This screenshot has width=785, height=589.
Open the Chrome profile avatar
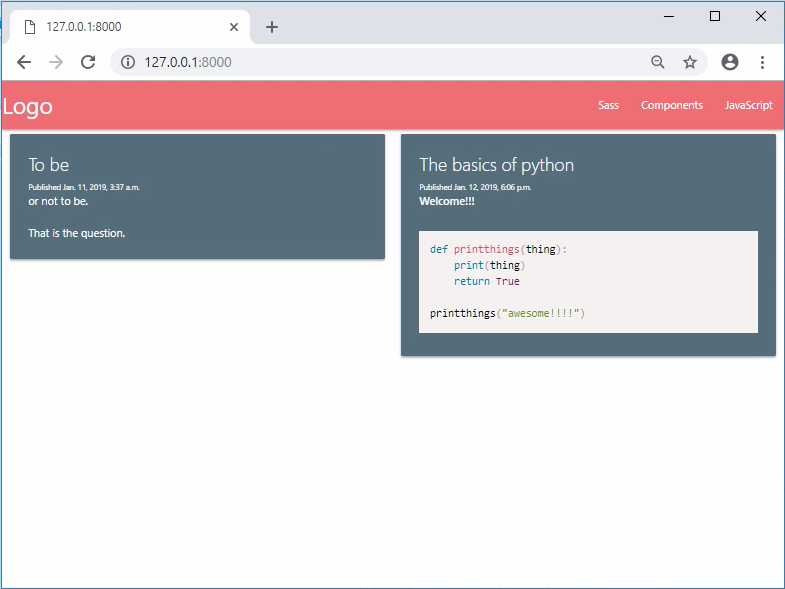click(x=730, y=62)
